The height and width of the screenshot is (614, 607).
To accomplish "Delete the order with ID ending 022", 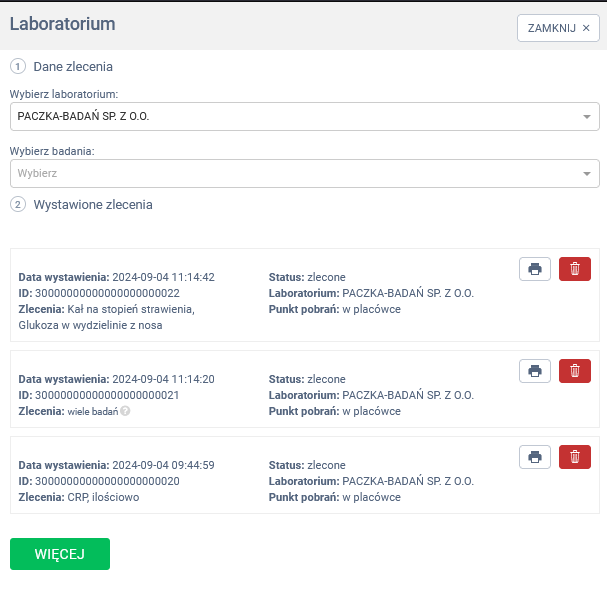I will coord(574,269).
